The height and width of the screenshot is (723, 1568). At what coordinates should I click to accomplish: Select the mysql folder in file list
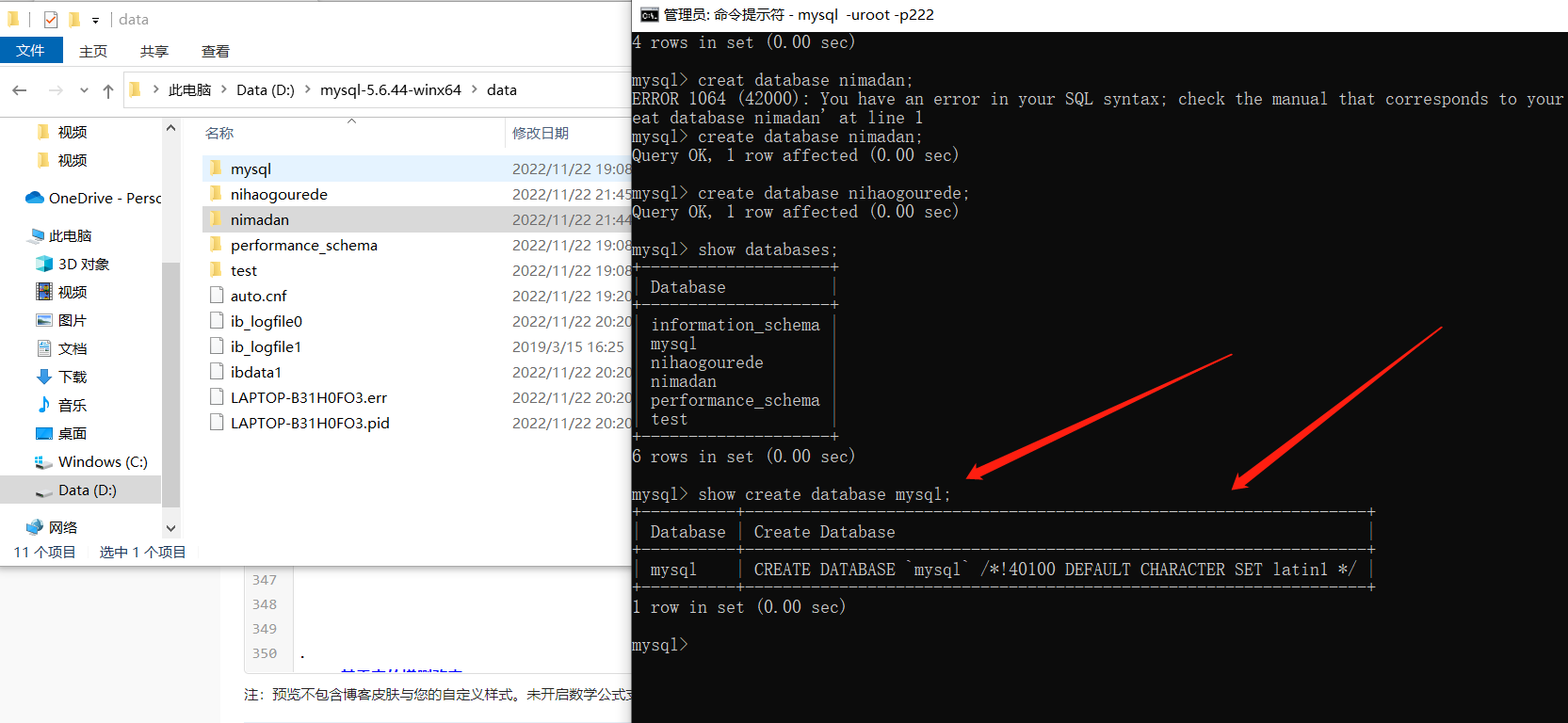coord(416,169)
